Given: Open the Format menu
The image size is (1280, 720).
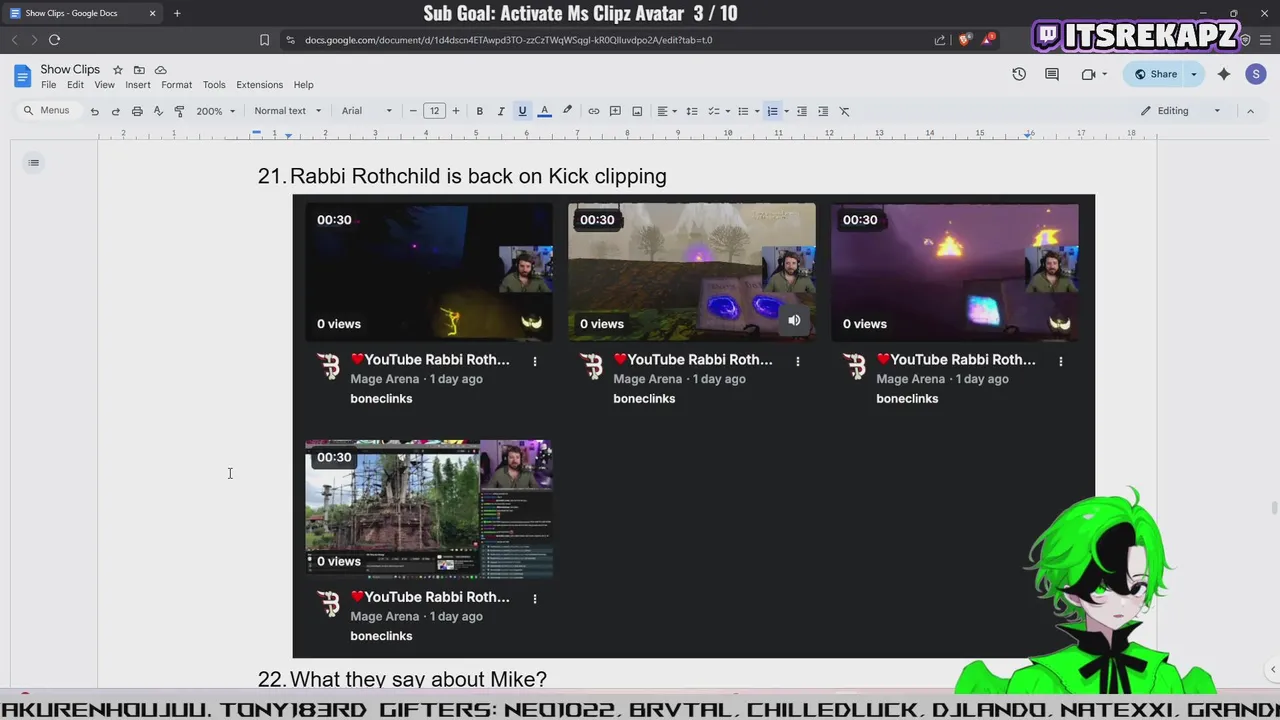Looking at the screenshot, I should point(176,85).
